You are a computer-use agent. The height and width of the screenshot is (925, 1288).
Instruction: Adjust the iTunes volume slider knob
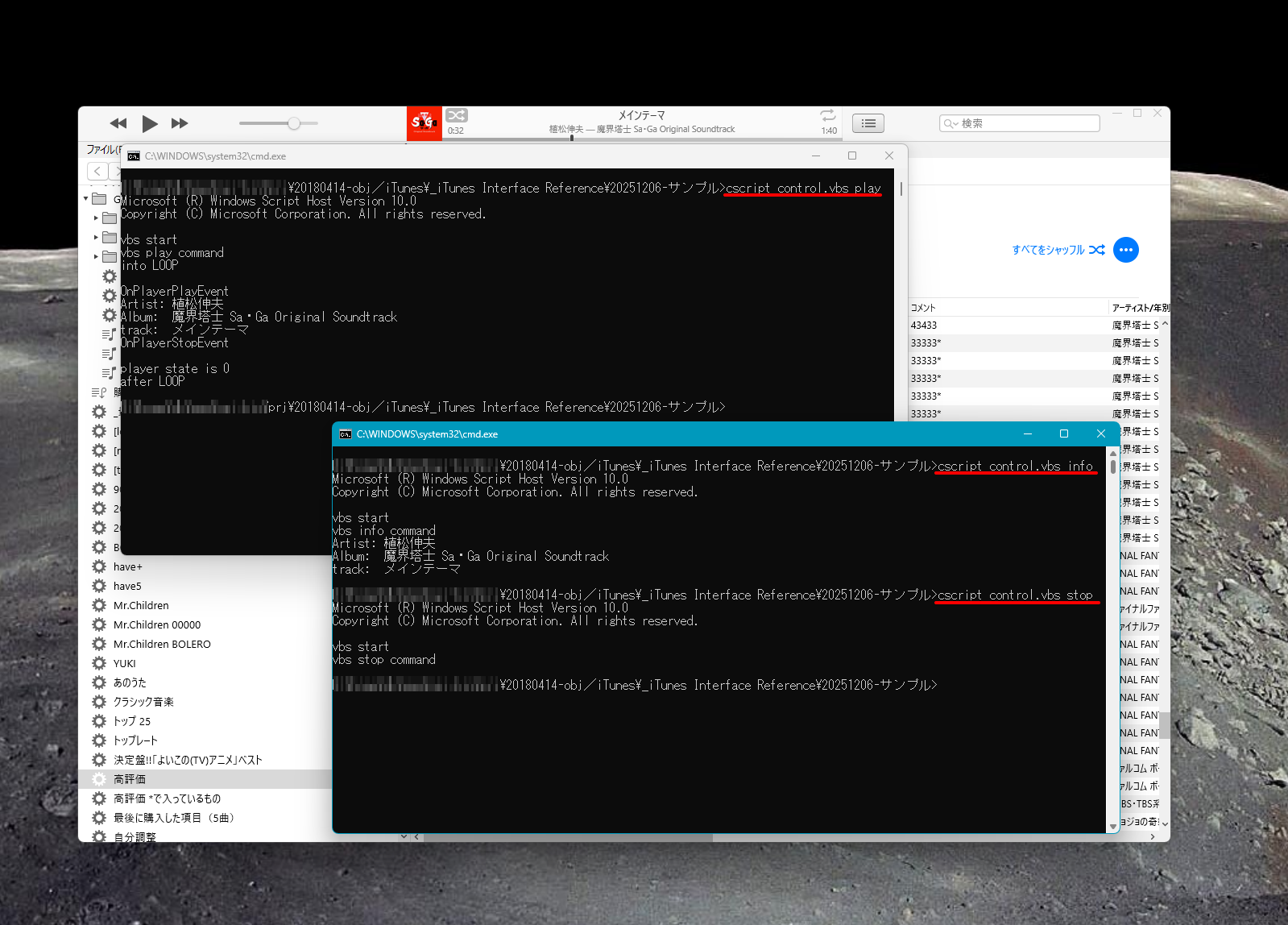point(294,123)
